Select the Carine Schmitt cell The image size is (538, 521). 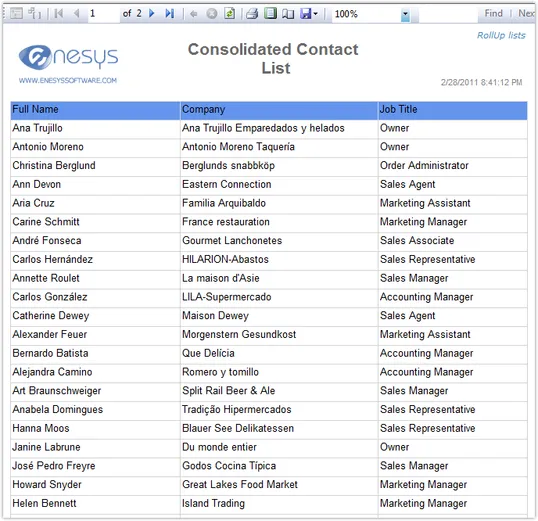tap(95, 222)
